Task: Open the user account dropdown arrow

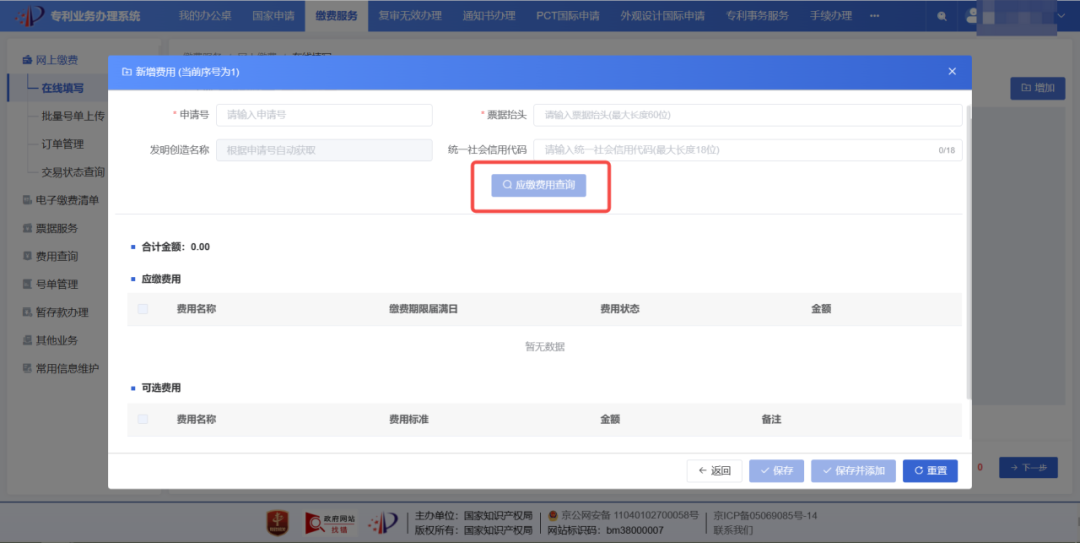Action: point(1062,16)
